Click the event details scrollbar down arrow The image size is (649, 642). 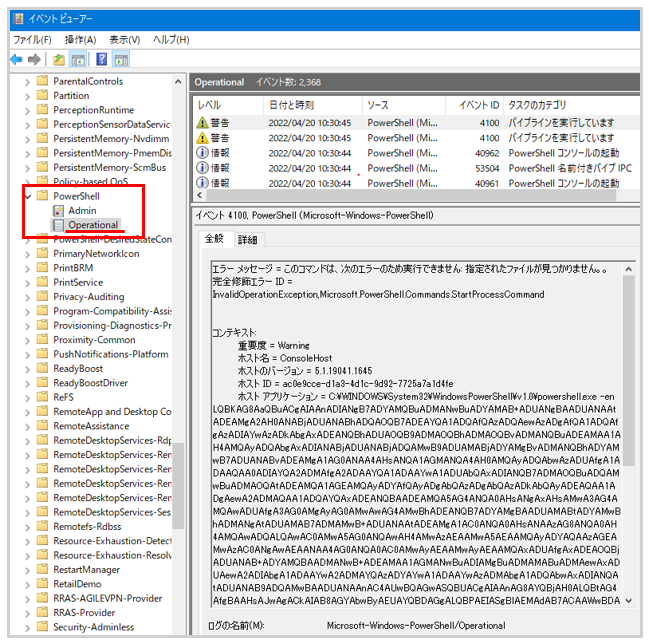tap(628, 601)
